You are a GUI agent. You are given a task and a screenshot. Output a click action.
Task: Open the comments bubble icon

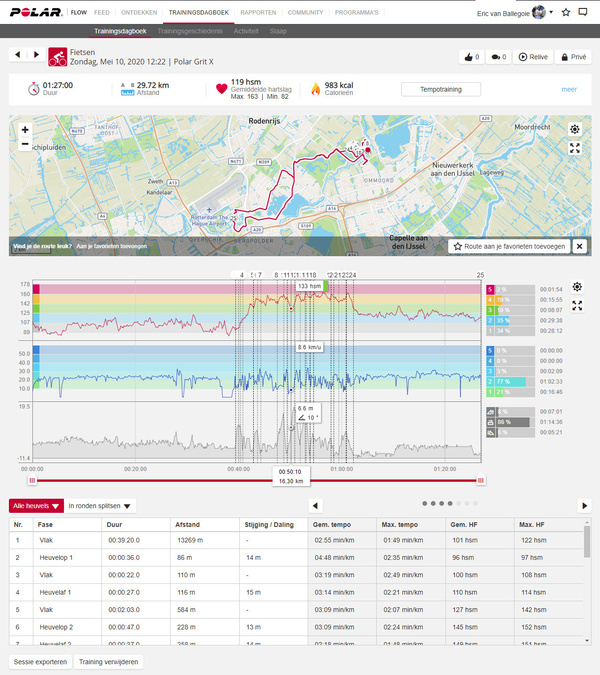pyautogui.click(x=499, y=57)
